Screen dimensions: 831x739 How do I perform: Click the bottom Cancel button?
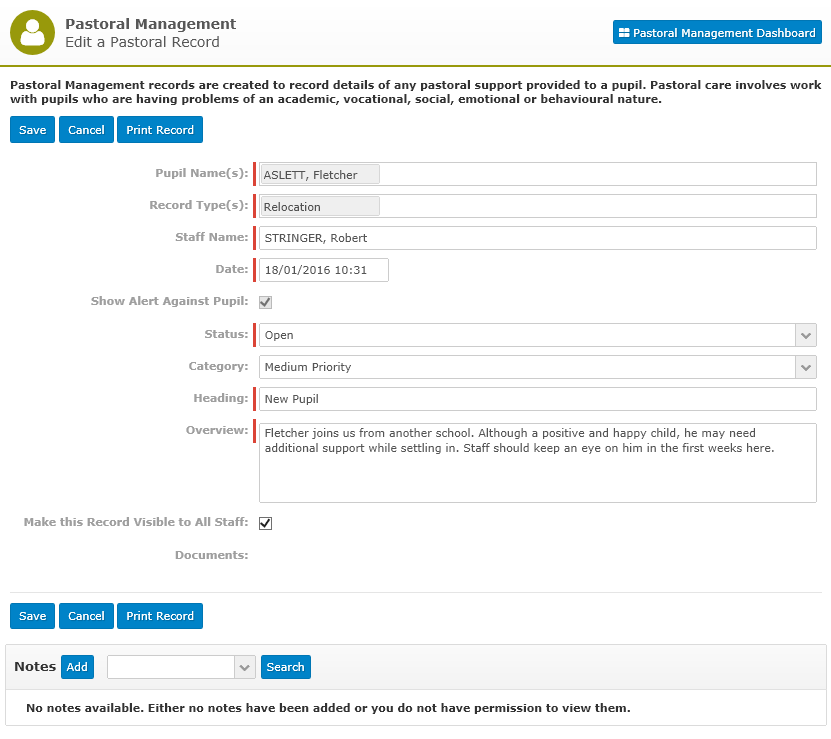point(86,616)
